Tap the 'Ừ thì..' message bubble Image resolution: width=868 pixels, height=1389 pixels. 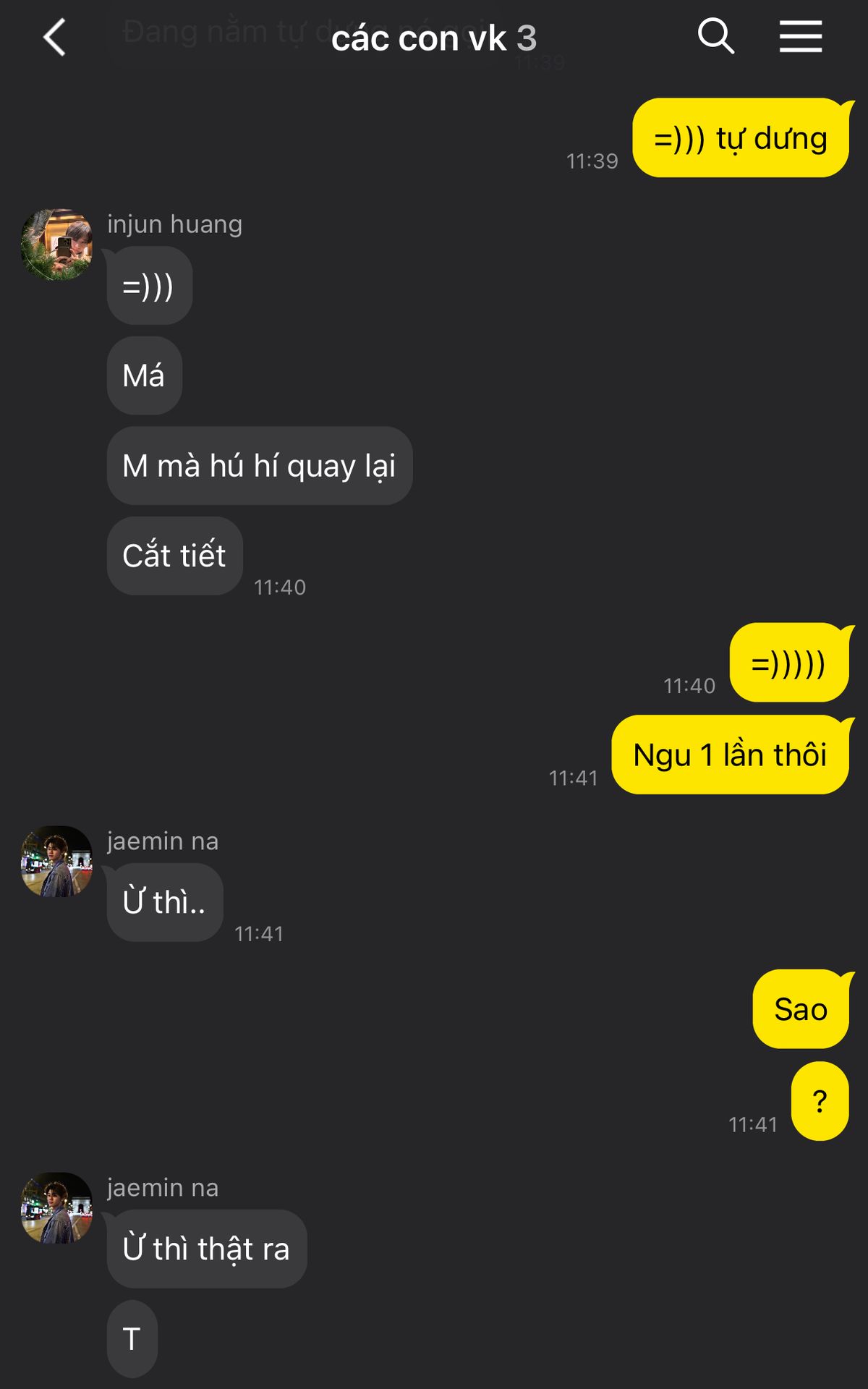(164, 902)
